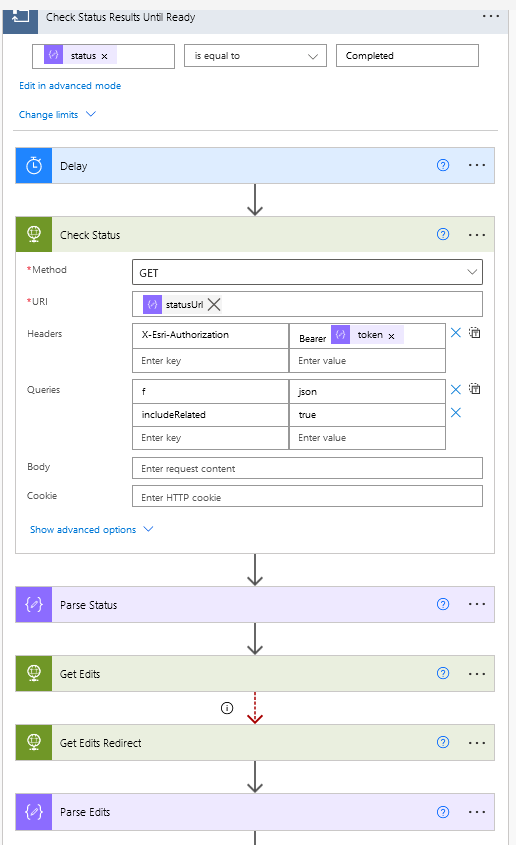Click the Body request content field
Screen dimensions: 516x845
(307, 468)
